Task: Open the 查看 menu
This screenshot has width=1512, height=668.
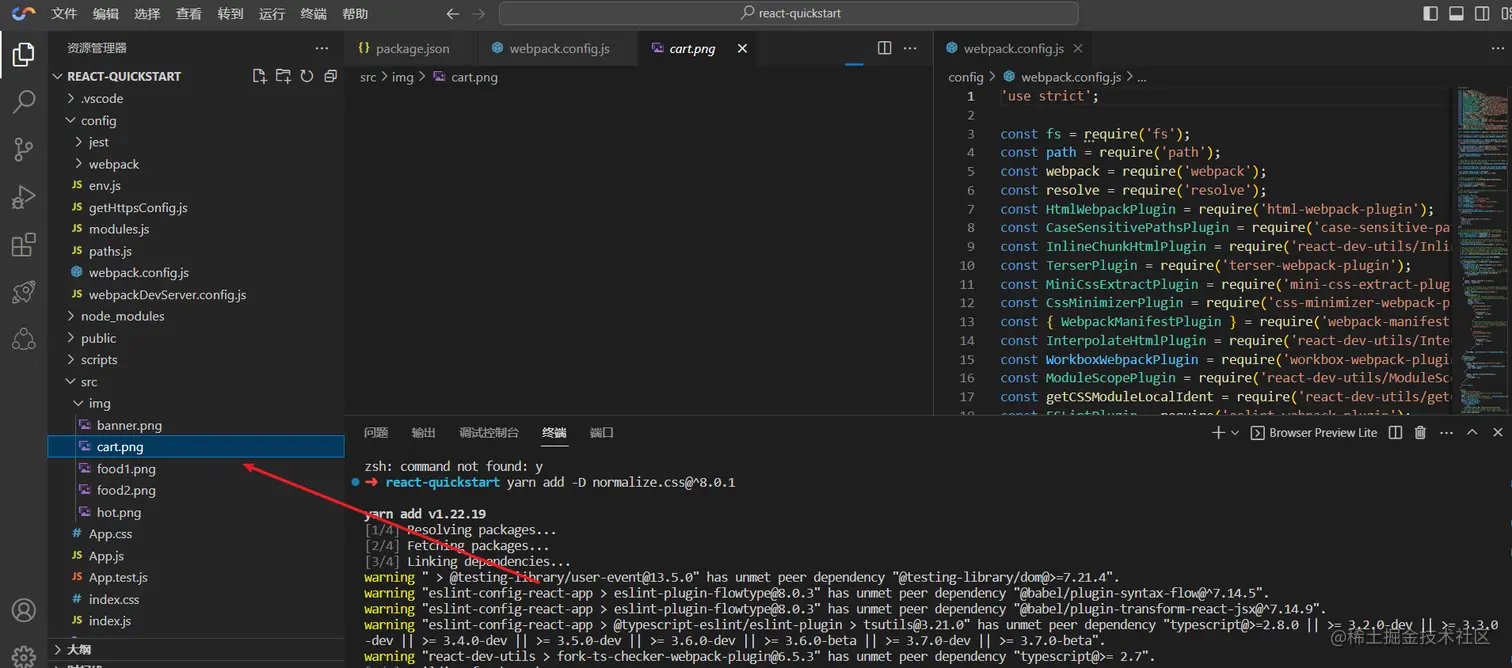Action: (189, 14)
